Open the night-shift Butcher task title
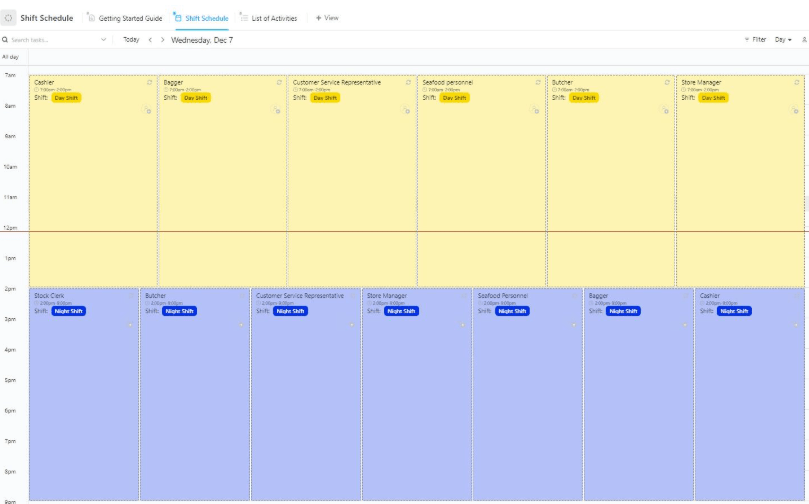The width and height of the screenshot is (809, 504). point(155,296)
